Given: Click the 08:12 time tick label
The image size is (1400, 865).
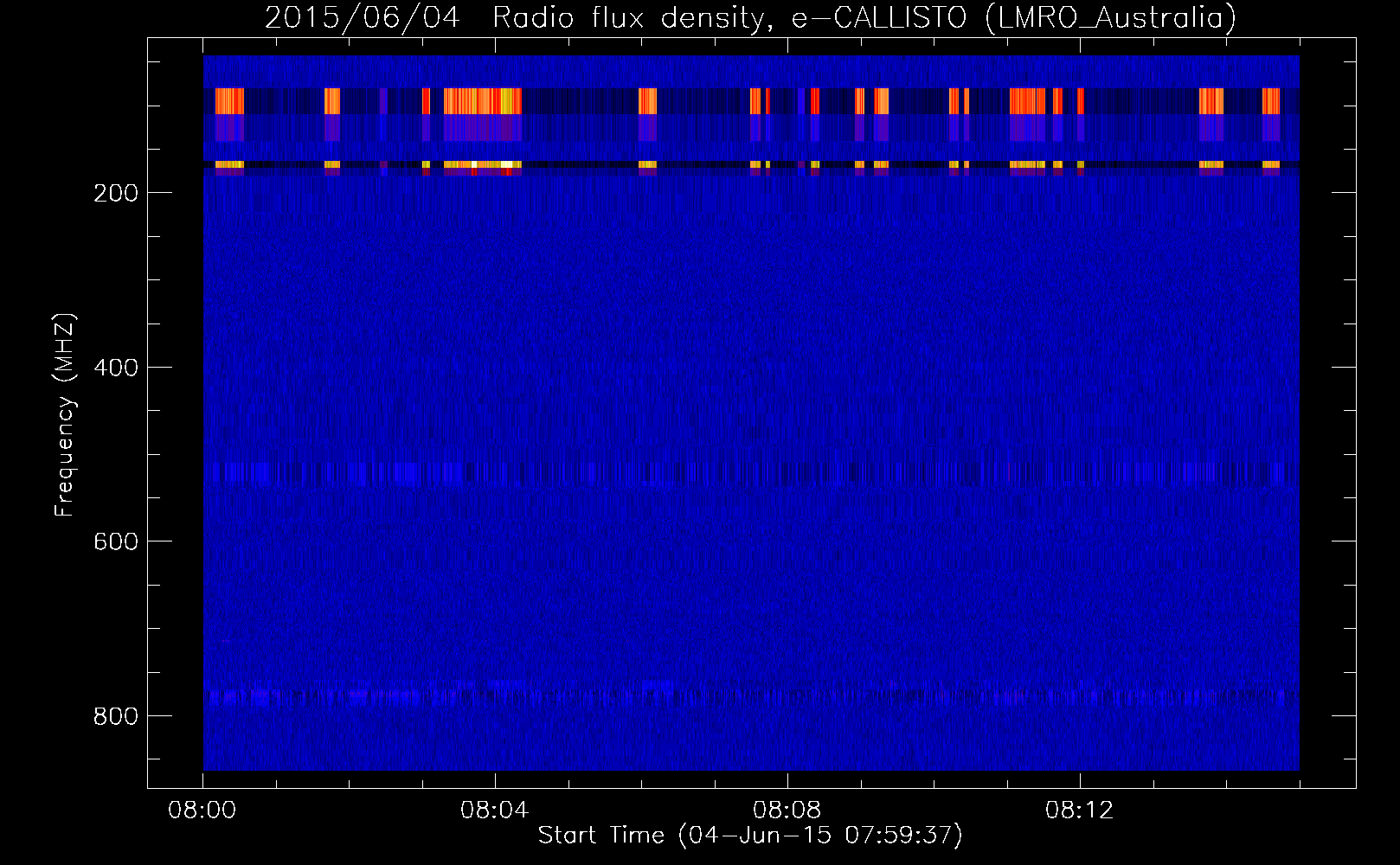Looking at the screenshot, I should pyautogui.click(x=1079, y=811).
